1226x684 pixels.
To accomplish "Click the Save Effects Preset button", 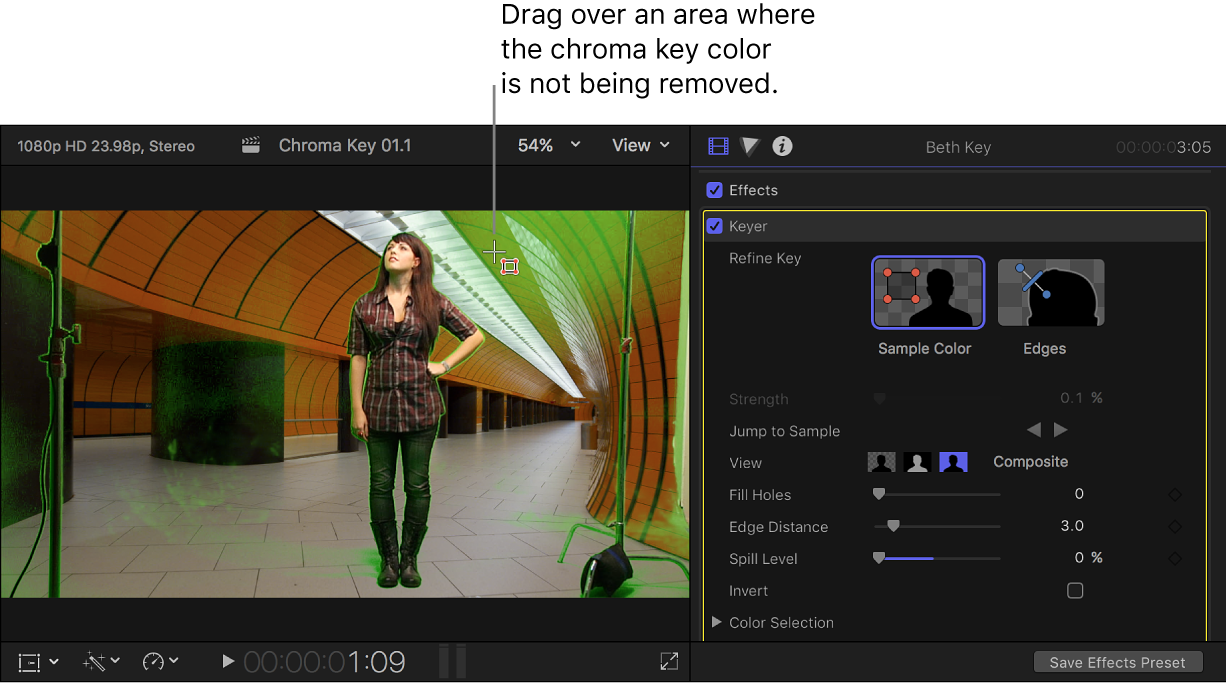I will pos(1118,662).
